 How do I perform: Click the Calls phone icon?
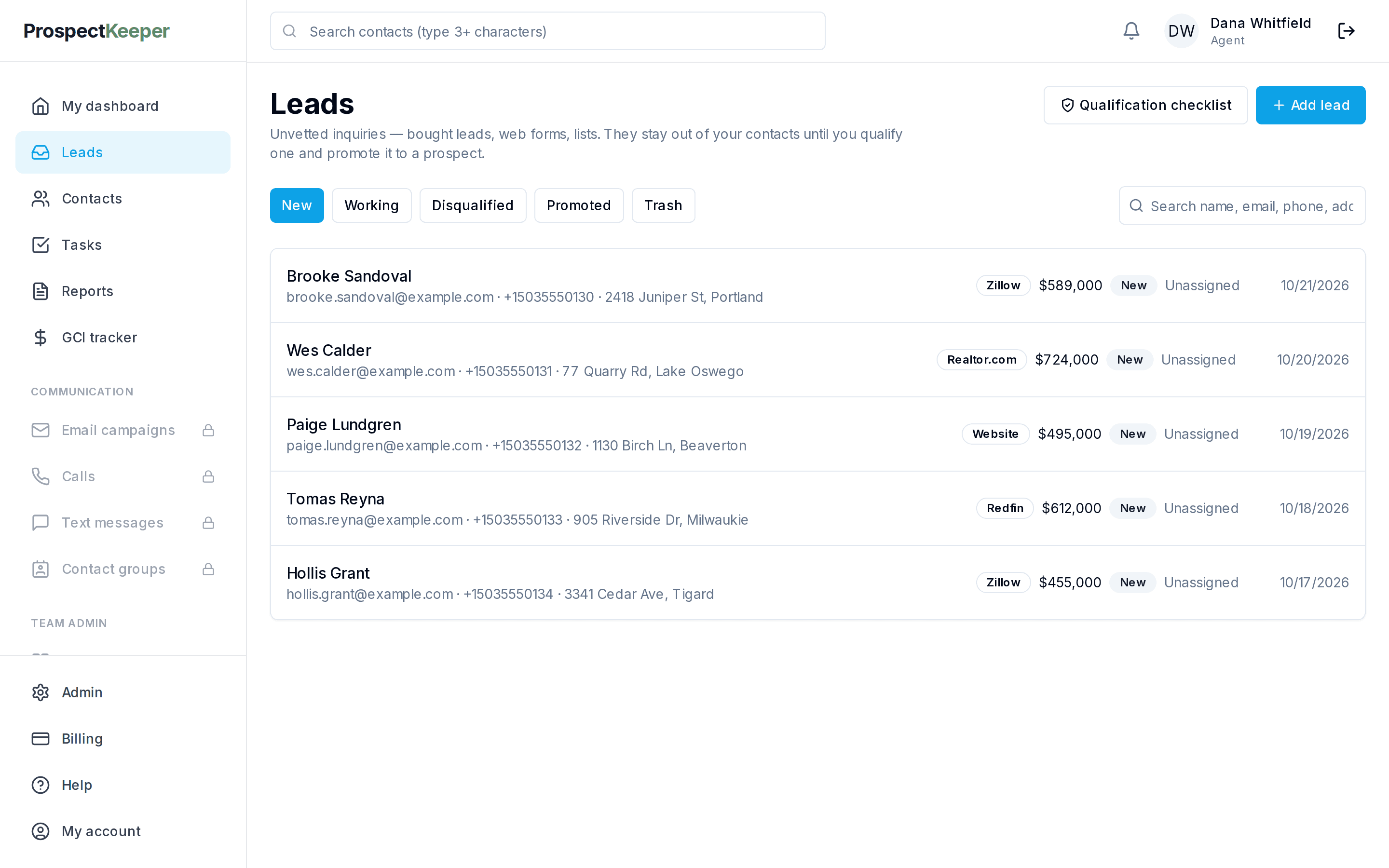click(40, 476)
